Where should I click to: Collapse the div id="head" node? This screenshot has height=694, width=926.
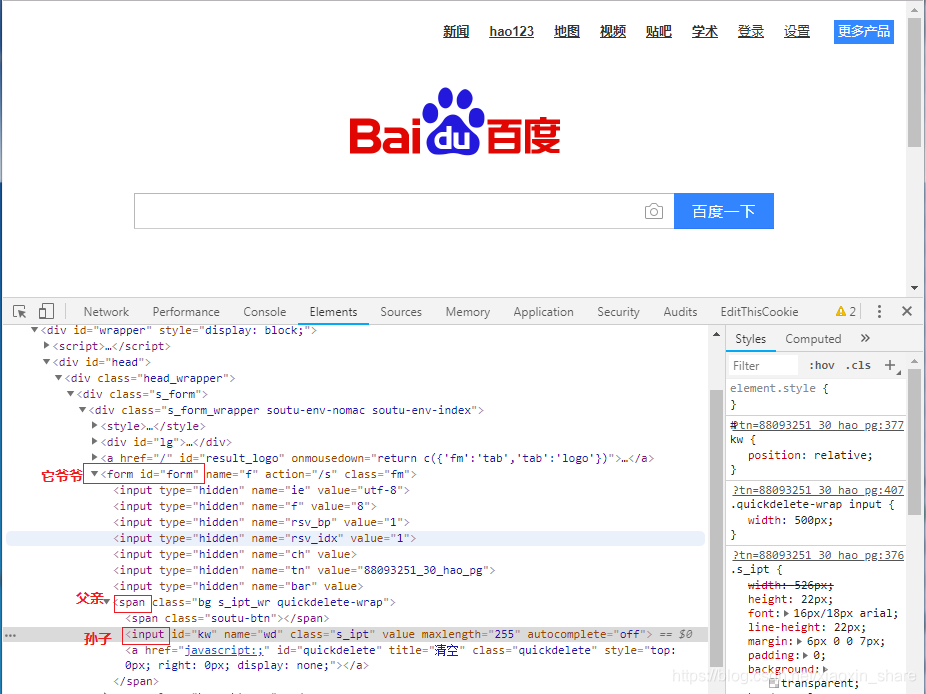(x=47, y=362)
